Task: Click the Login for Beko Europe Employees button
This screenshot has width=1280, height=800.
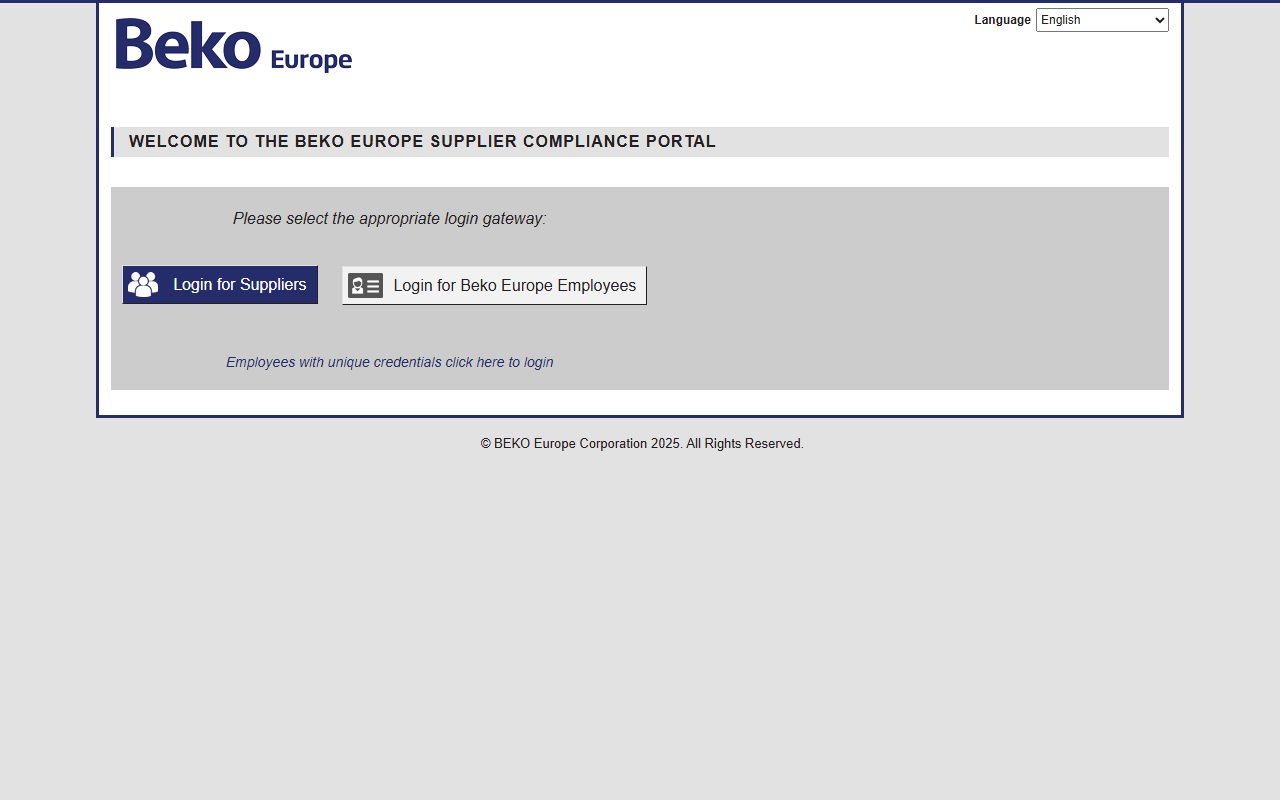Action: click(494, 285)
